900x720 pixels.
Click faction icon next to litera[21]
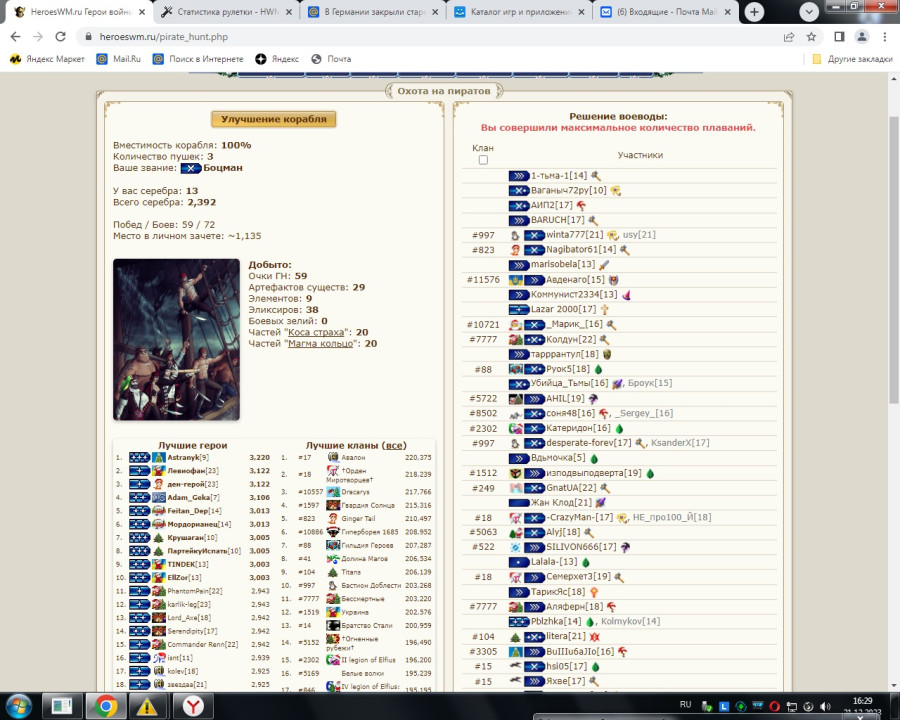coord(595,637)
